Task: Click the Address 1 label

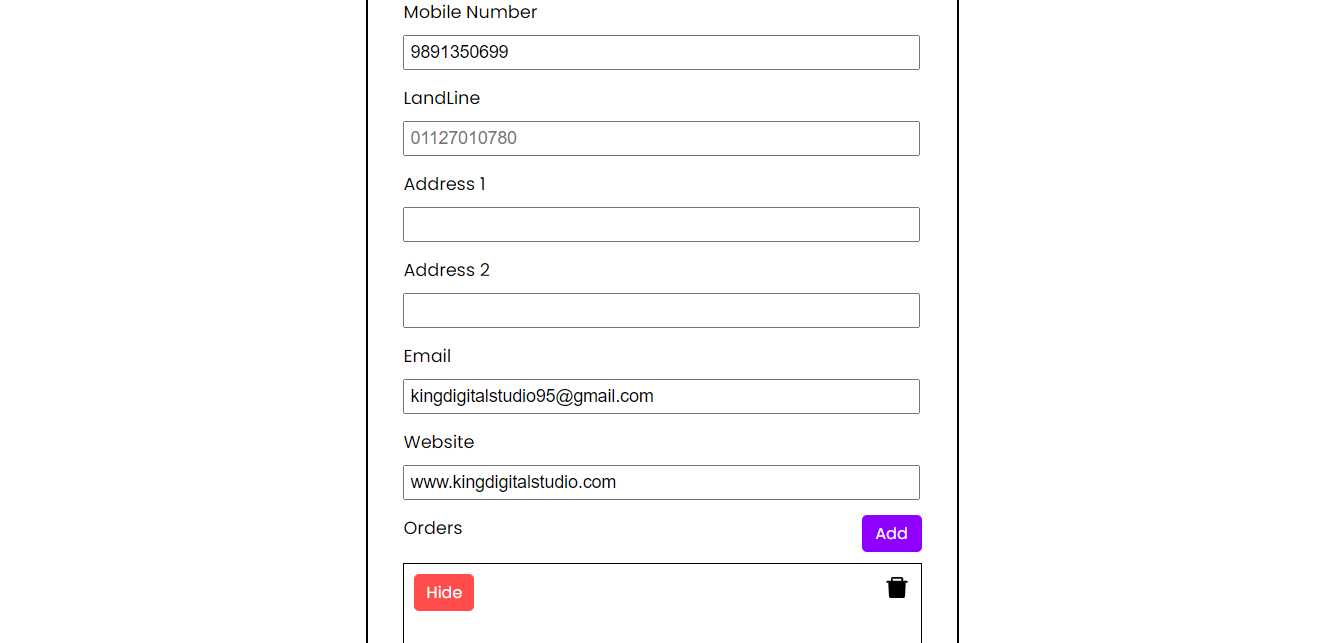Action: 445,184
